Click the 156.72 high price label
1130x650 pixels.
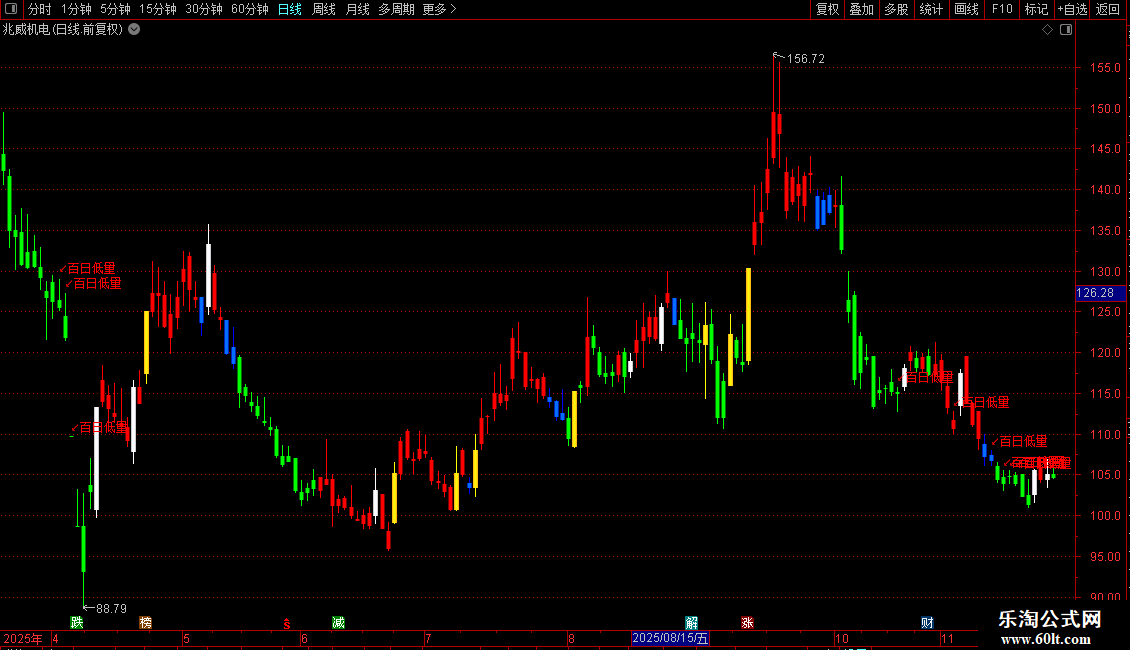click(x=806, y=58)
